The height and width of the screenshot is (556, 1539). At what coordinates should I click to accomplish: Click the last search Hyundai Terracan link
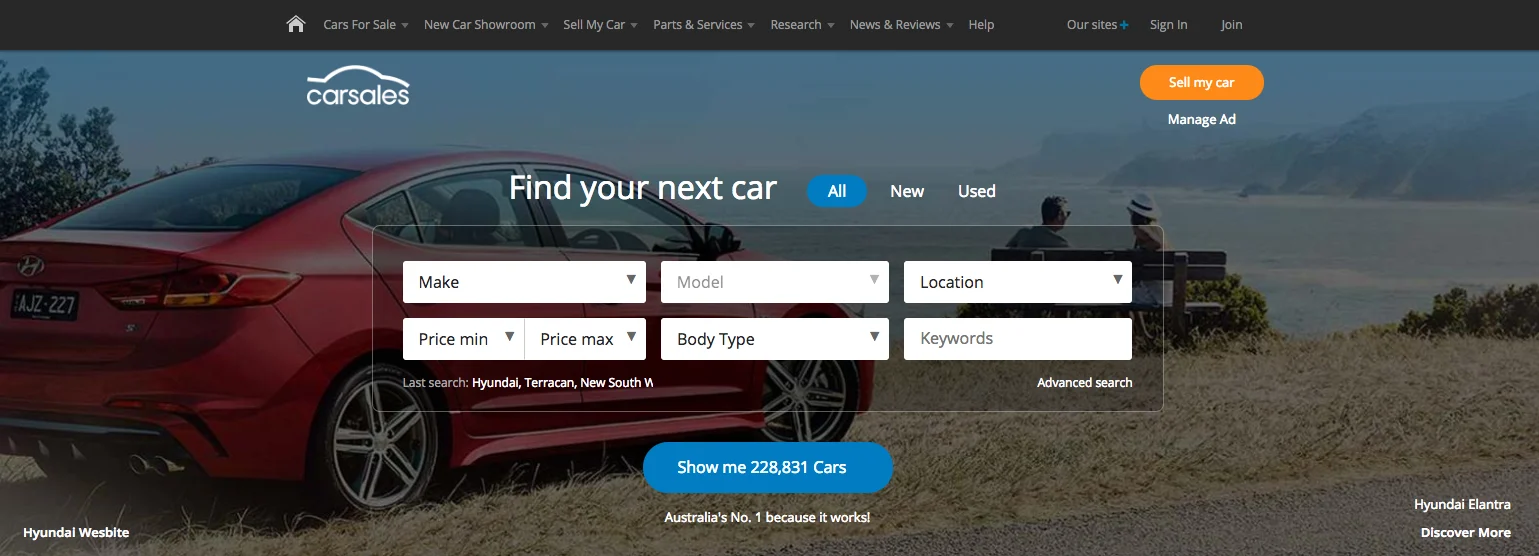[x=563, y=383]
